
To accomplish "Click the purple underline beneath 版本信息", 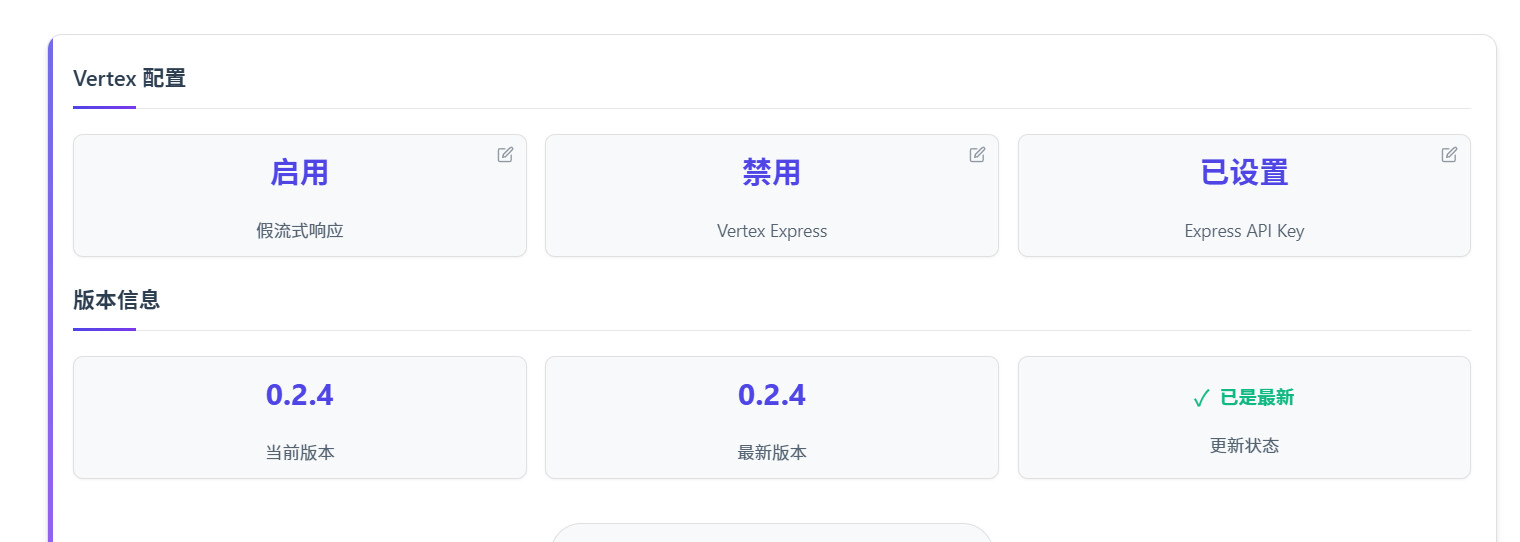I will 104,329.
